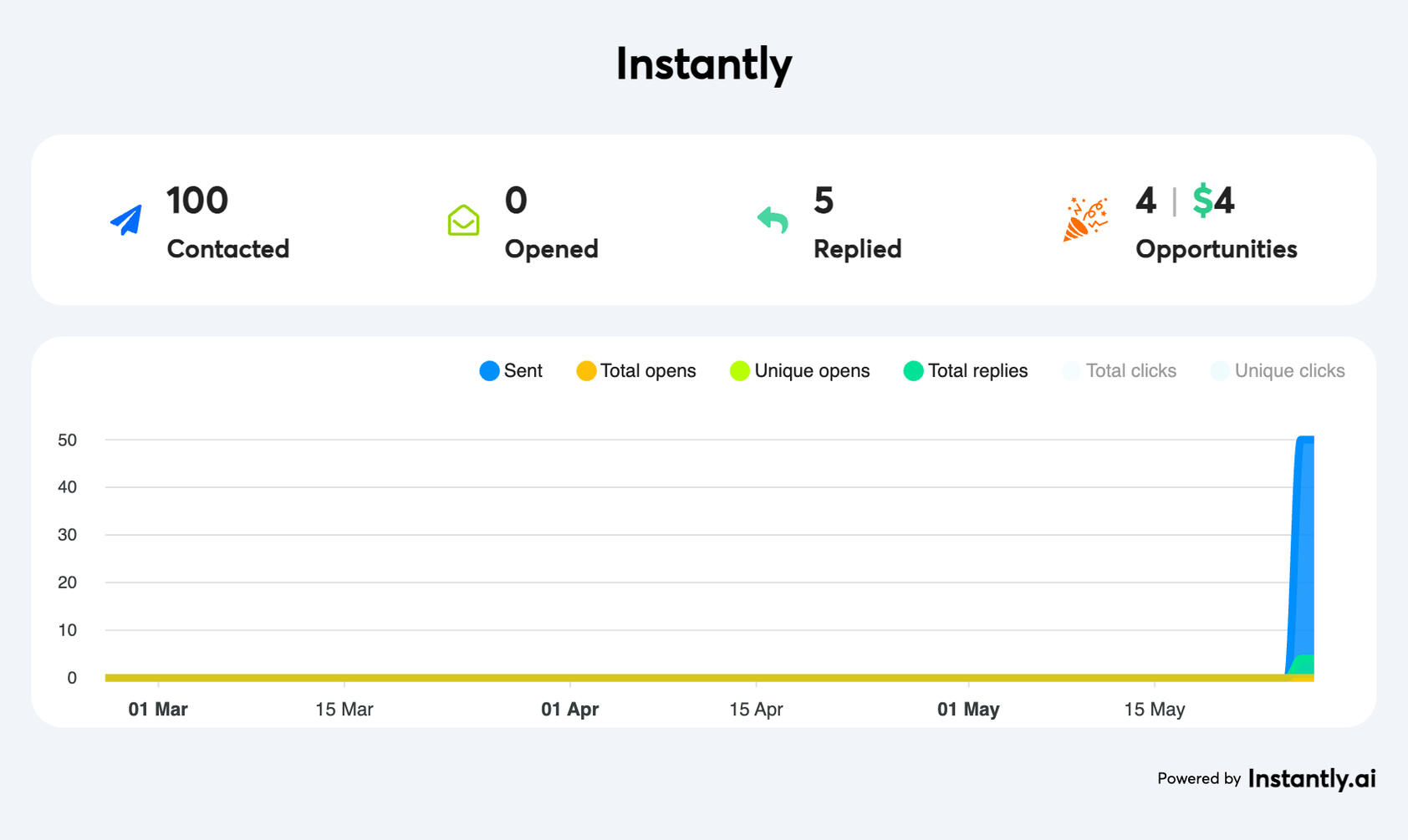The image size is (1408, 840).
Task: Click the 15 May axis date marker
Action: tap(1154, 710)
